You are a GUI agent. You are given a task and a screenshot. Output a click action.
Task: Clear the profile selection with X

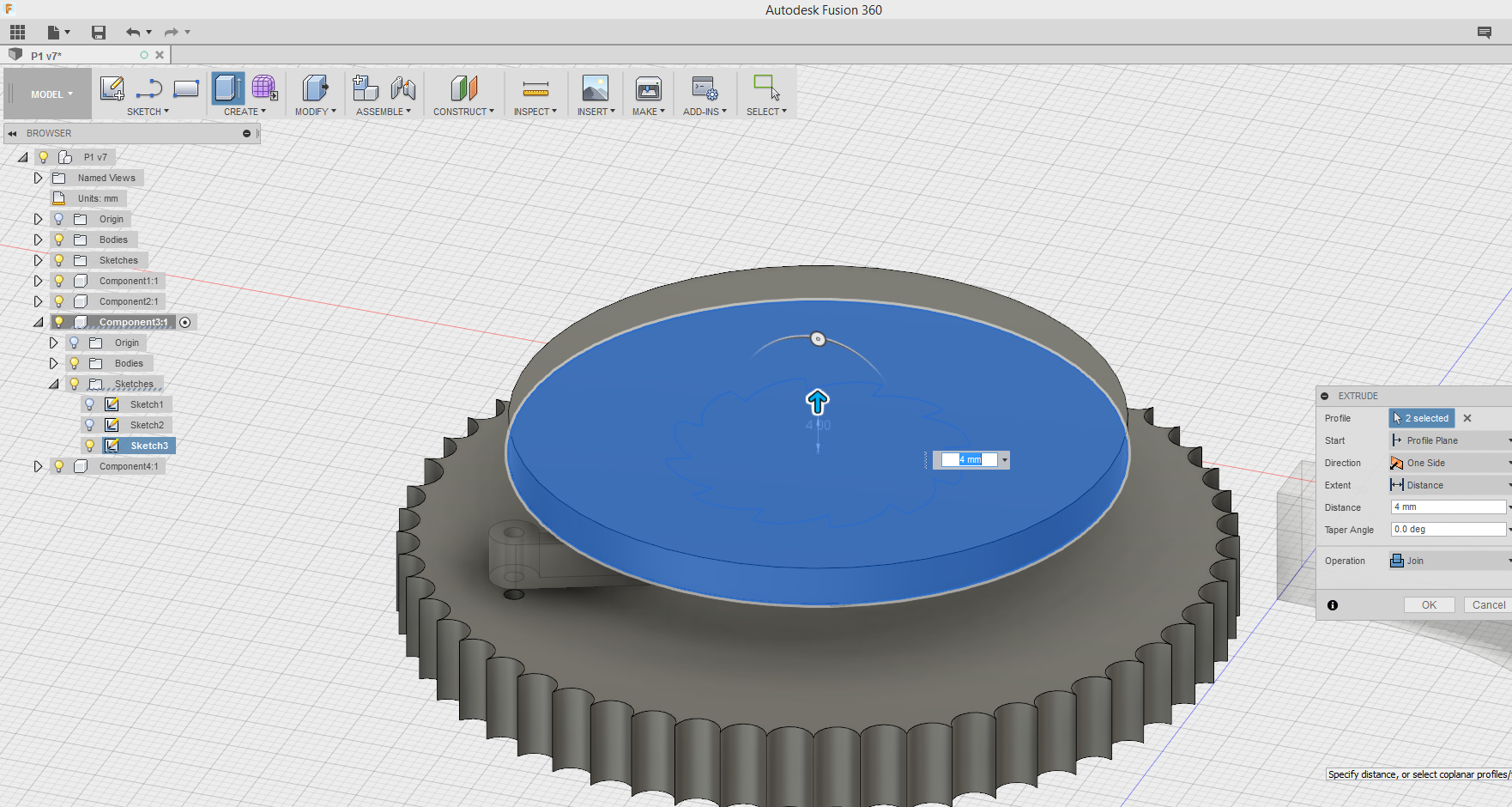pyautogui.click(x=1467, y=418)
